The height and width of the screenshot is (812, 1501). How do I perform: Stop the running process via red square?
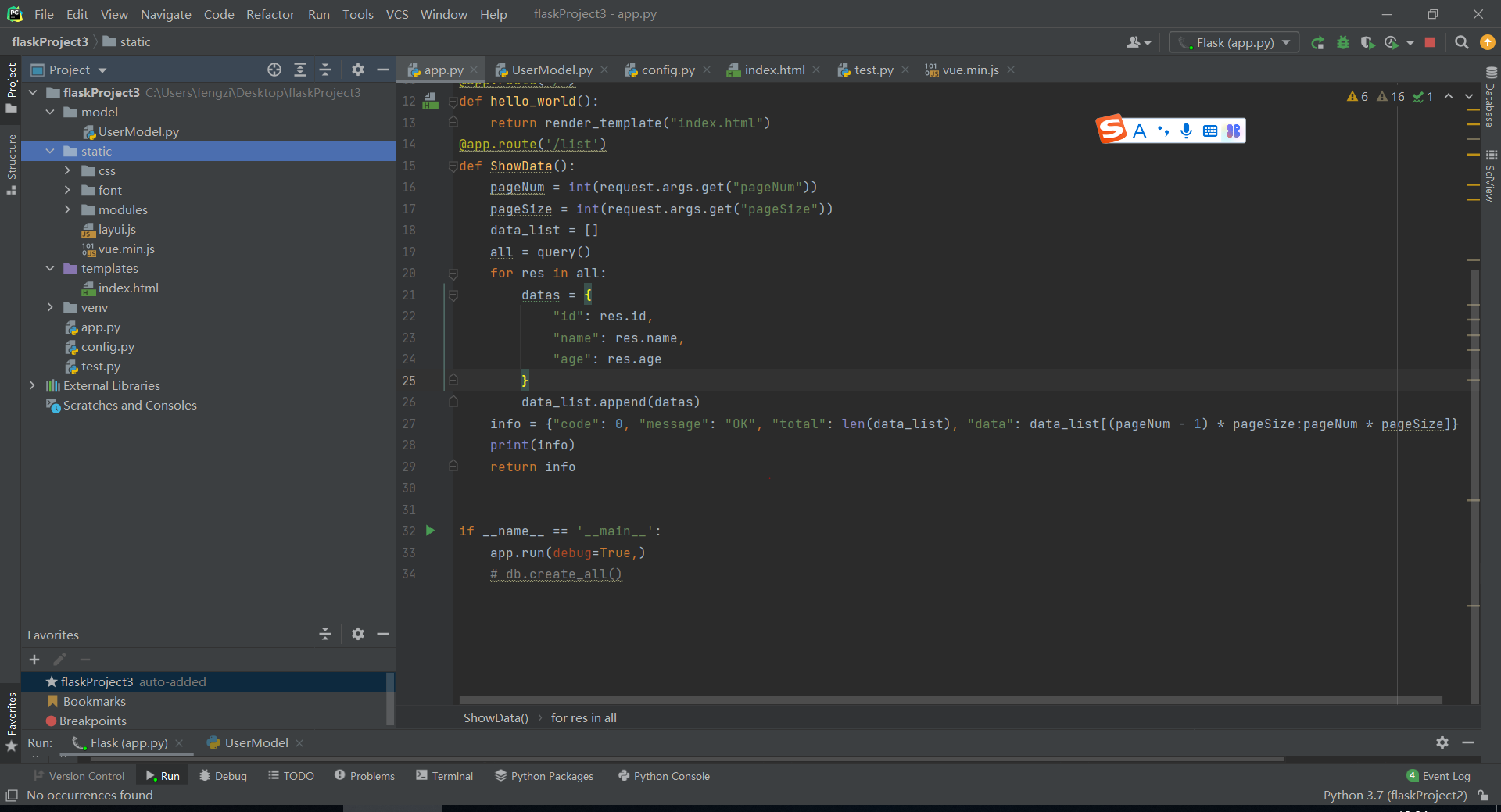pyautogui.click(x=1430, y=43)
